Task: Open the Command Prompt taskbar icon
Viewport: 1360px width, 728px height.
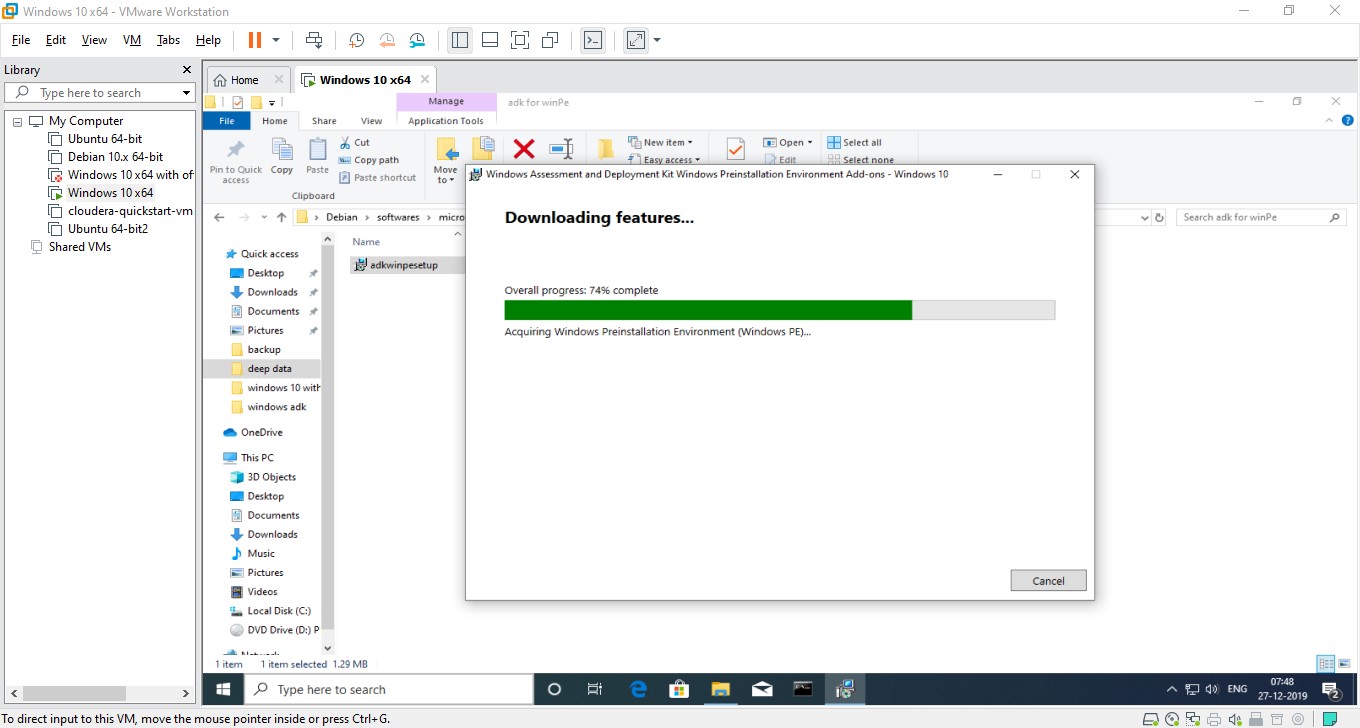Action: [x=802, y=689]
